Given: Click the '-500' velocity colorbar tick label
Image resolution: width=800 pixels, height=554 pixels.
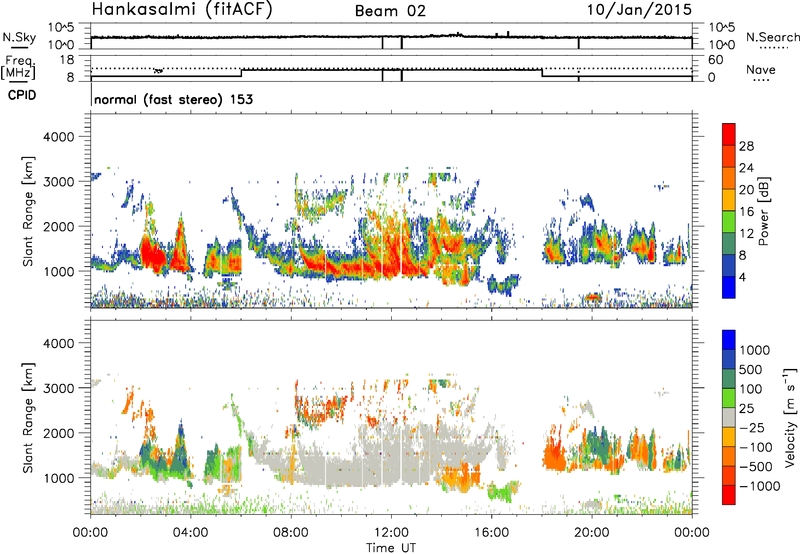Looking at the screenshot, I should tap(755, 466).
